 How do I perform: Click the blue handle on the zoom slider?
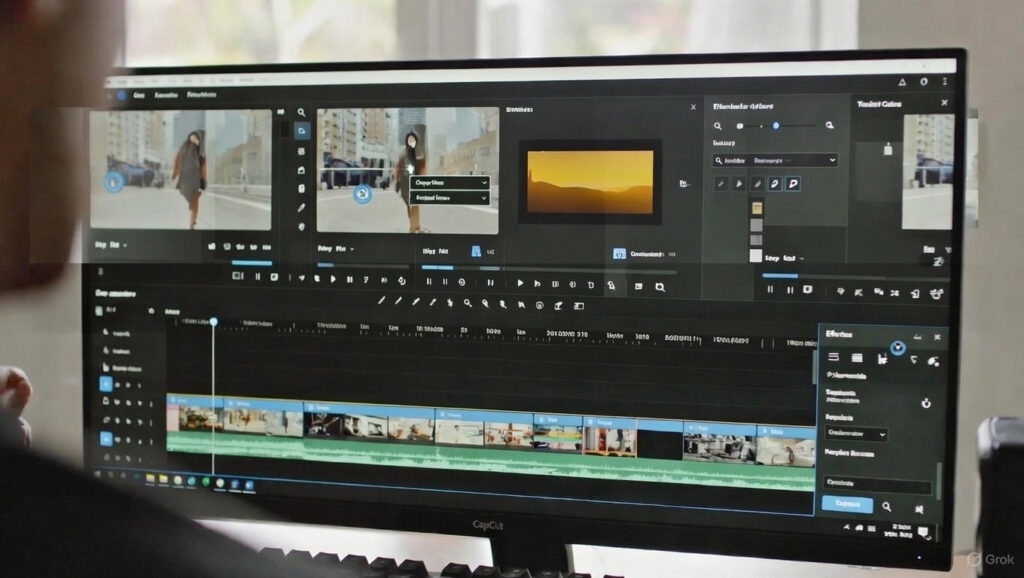776,126
